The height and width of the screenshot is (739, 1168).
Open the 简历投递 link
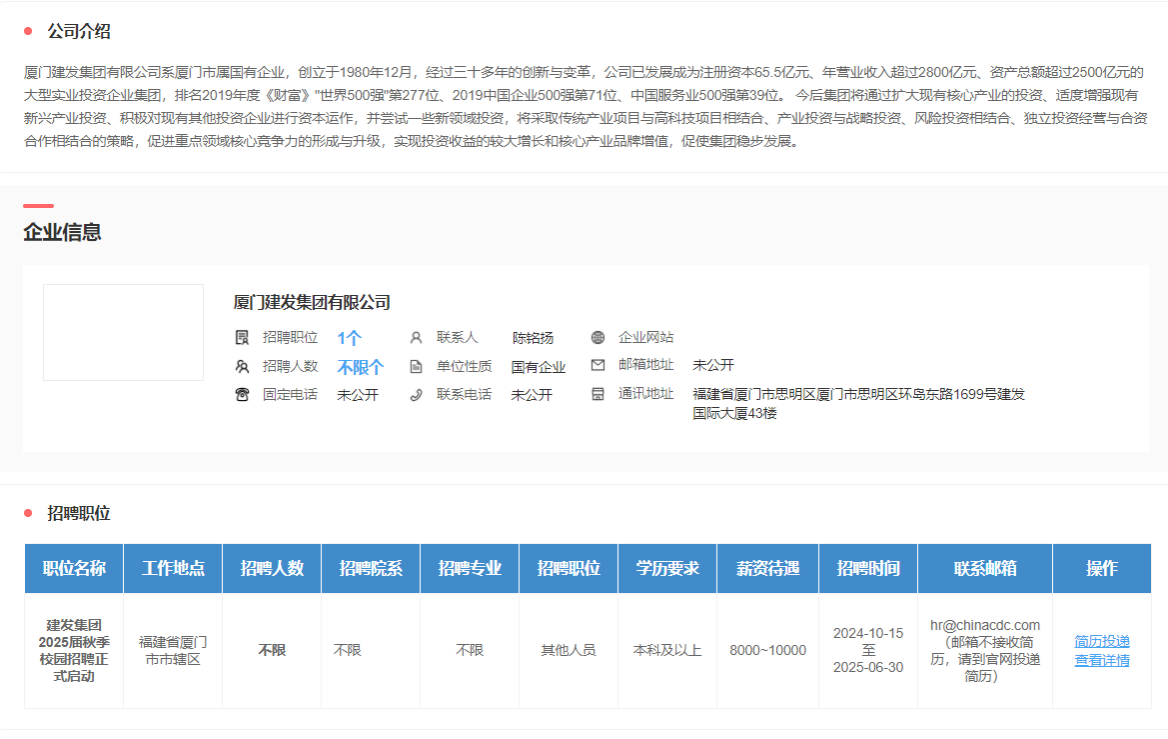click(1102, 641)
